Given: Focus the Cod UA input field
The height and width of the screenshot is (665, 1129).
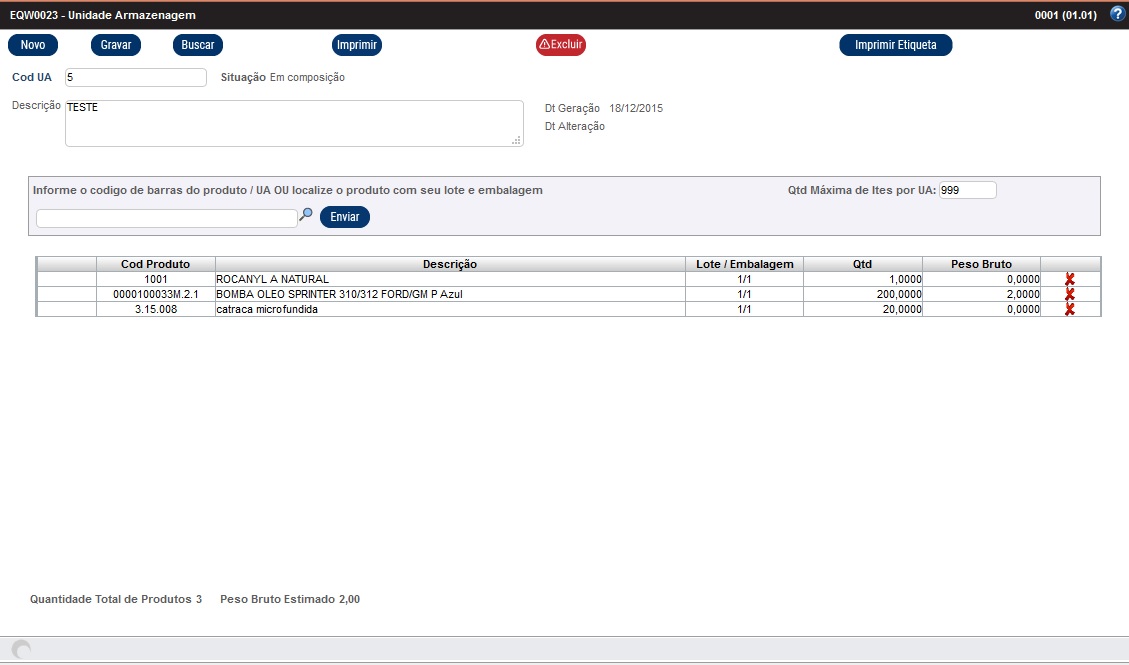Looking at the screenshot, I should point(135,78).
